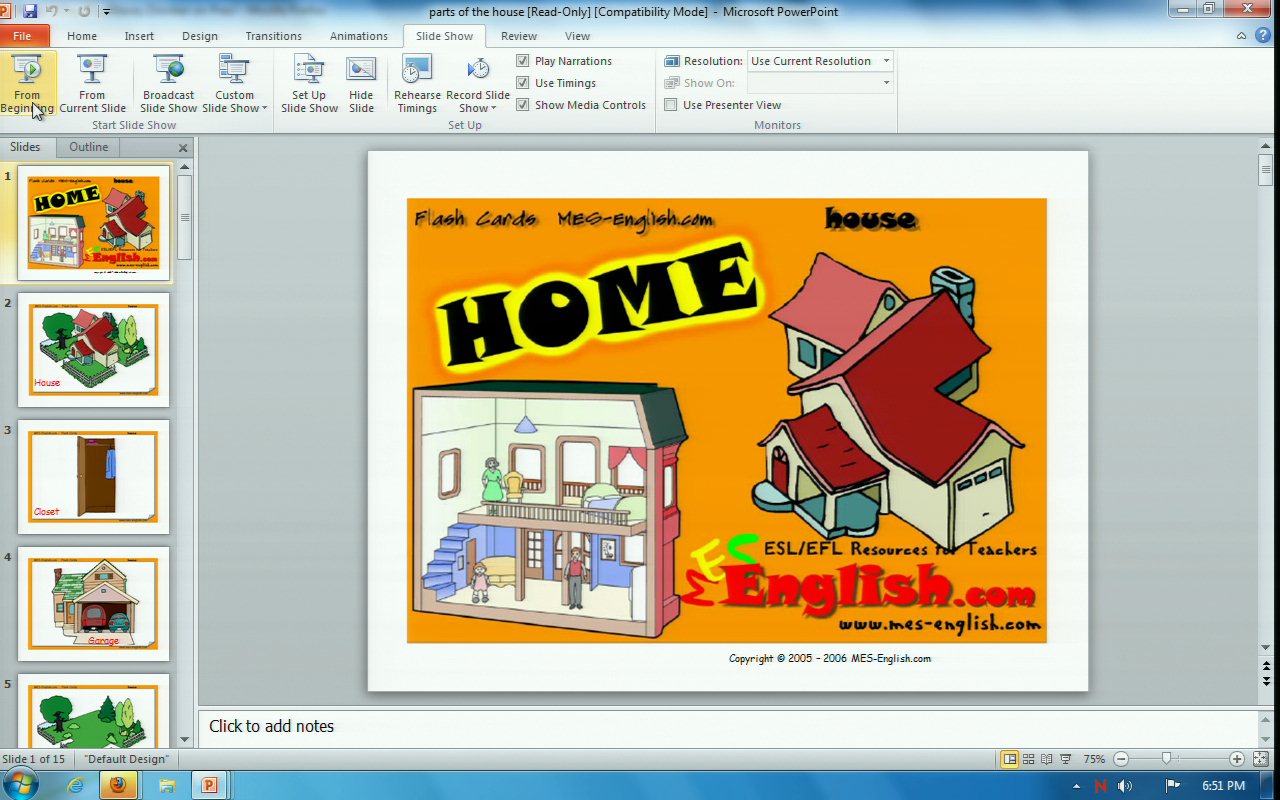Open Broadcast Slide Show
Screen dimensions: 1280x800
168,84
